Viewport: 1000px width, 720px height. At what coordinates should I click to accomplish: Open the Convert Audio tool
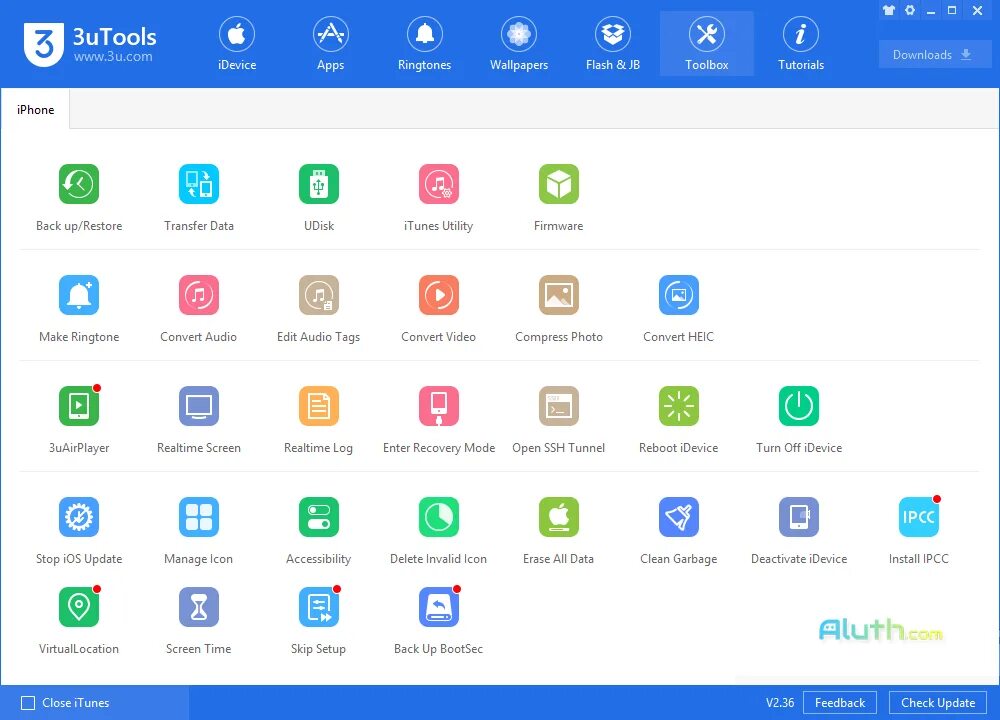[x=199, y=295]
